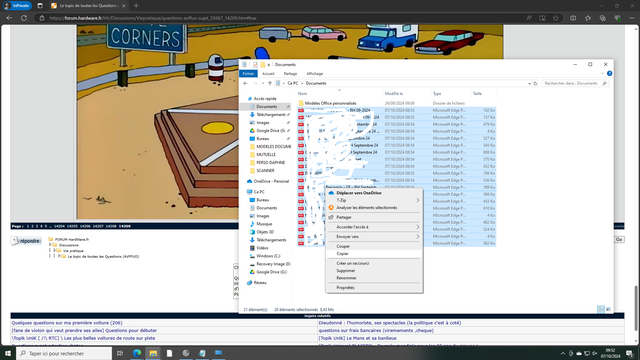The image size is (640, 360).
Task: Open SCANNER folder in sidebar
Action: tap(265, 171)
